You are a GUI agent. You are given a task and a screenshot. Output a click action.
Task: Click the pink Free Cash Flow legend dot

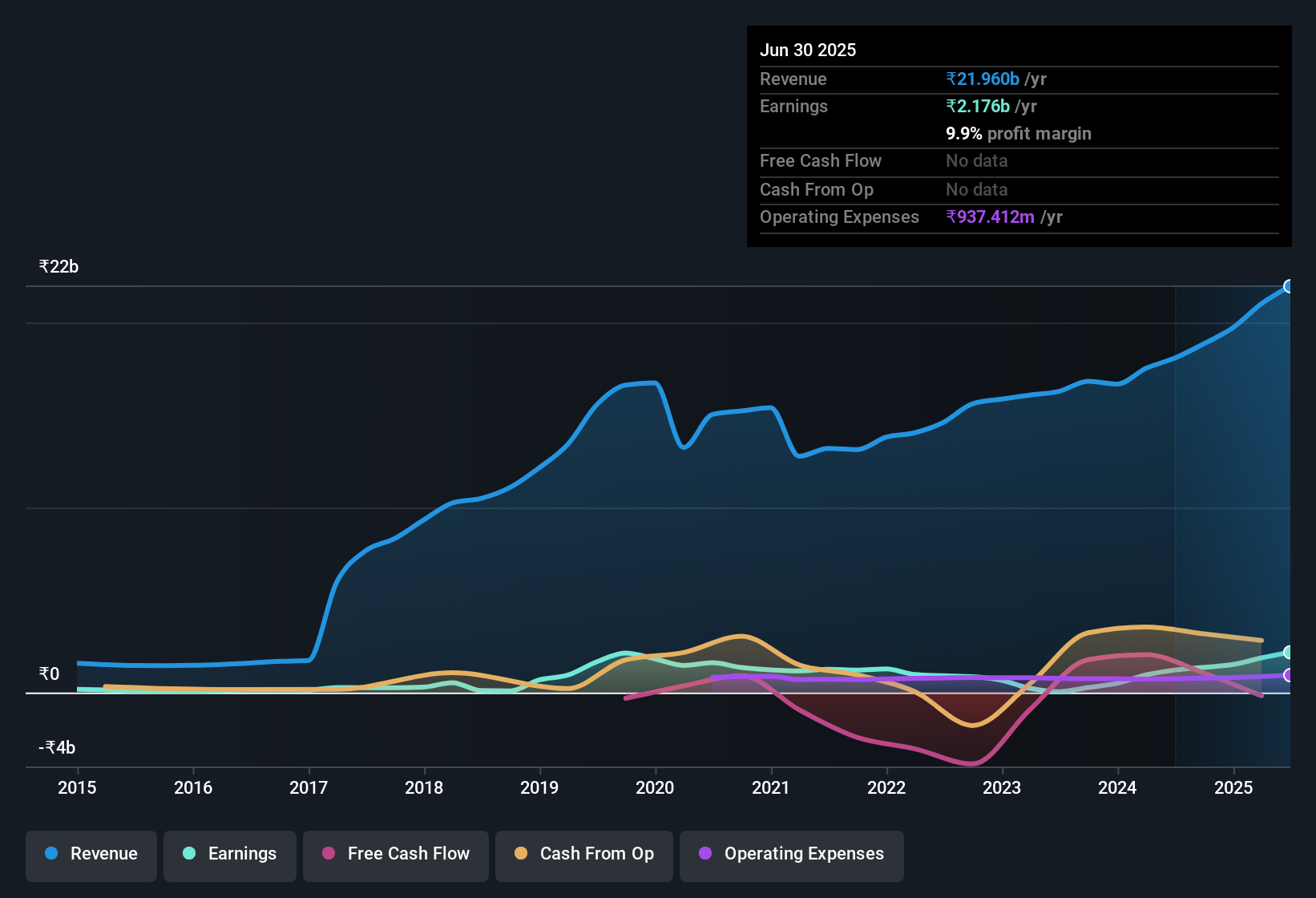[328, 854]
